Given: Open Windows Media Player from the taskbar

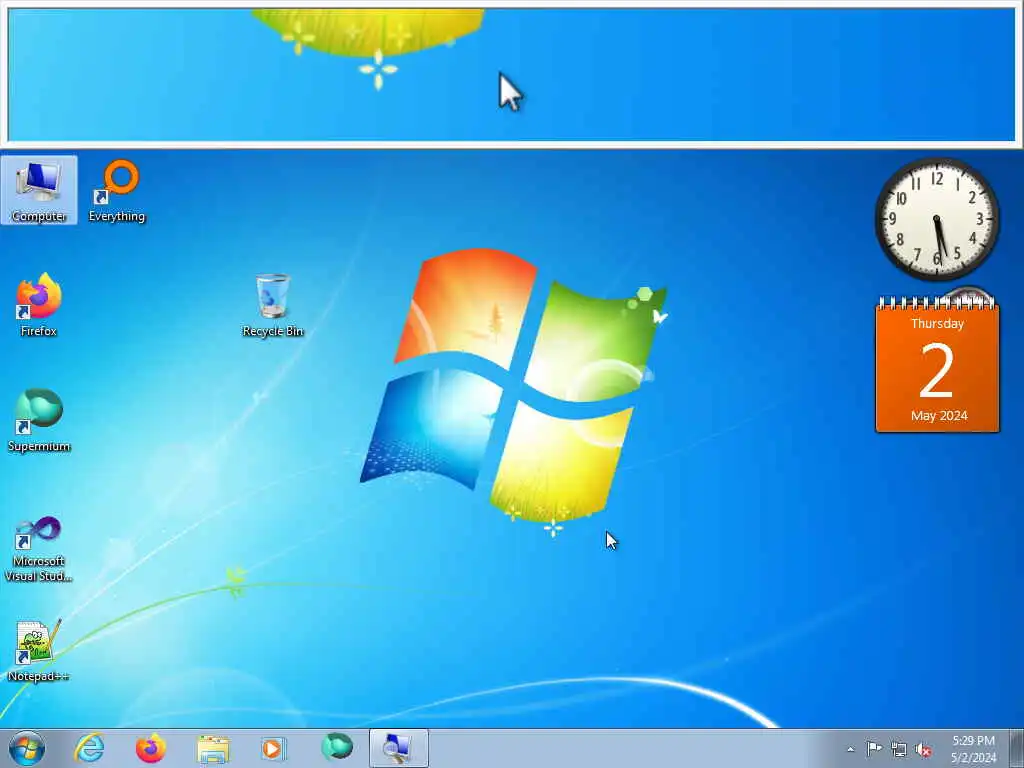Looking at the screenshot, I should tap(274, 748).
